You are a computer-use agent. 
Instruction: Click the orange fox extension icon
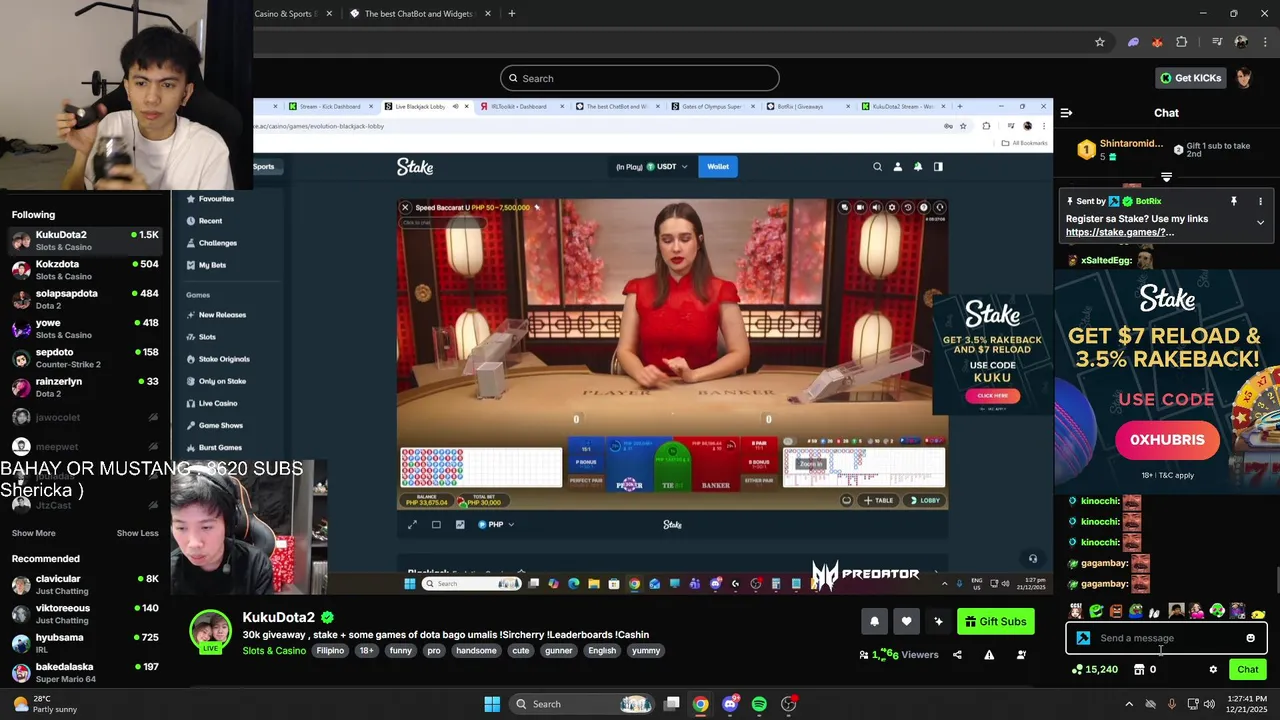tap(1157, 42)
